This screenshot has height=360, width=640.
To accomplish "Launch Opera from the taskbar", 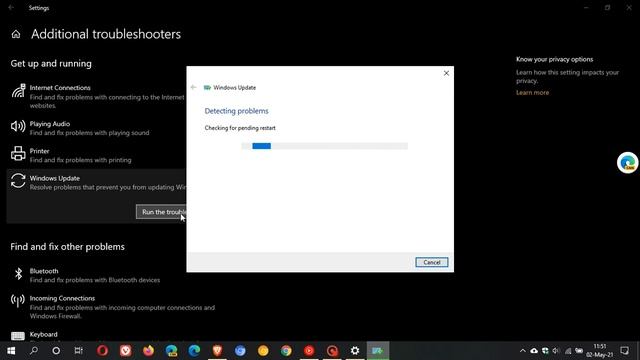I will [102, 351].
